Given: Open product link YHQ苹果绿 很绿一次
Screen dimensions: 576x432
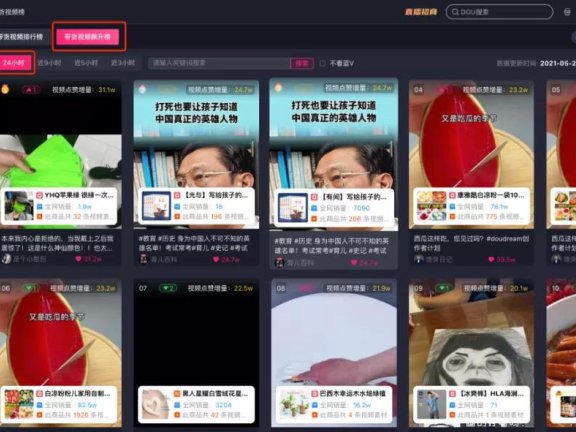Looking at the screenshot, I should click(79, 195).
